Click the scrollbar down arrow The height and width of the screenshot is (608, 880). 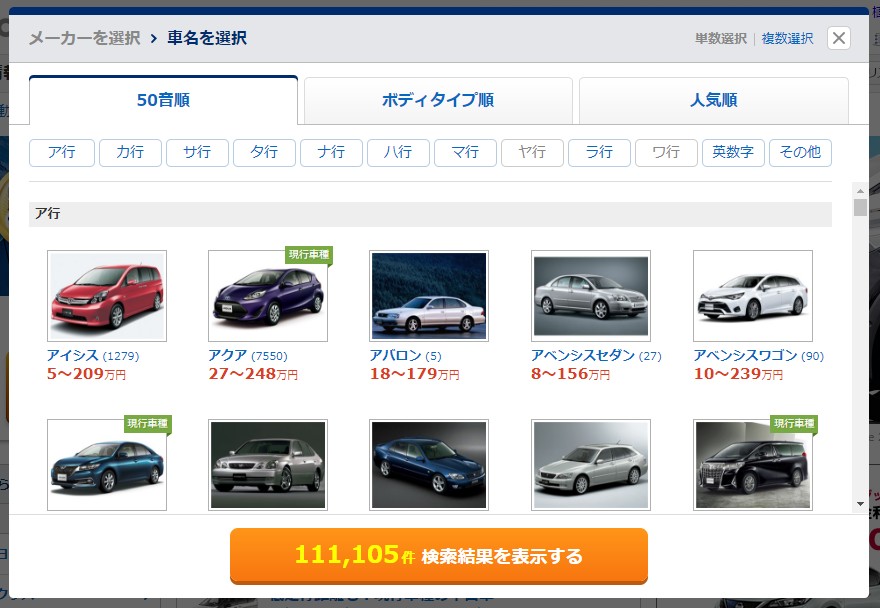(860, 504)
